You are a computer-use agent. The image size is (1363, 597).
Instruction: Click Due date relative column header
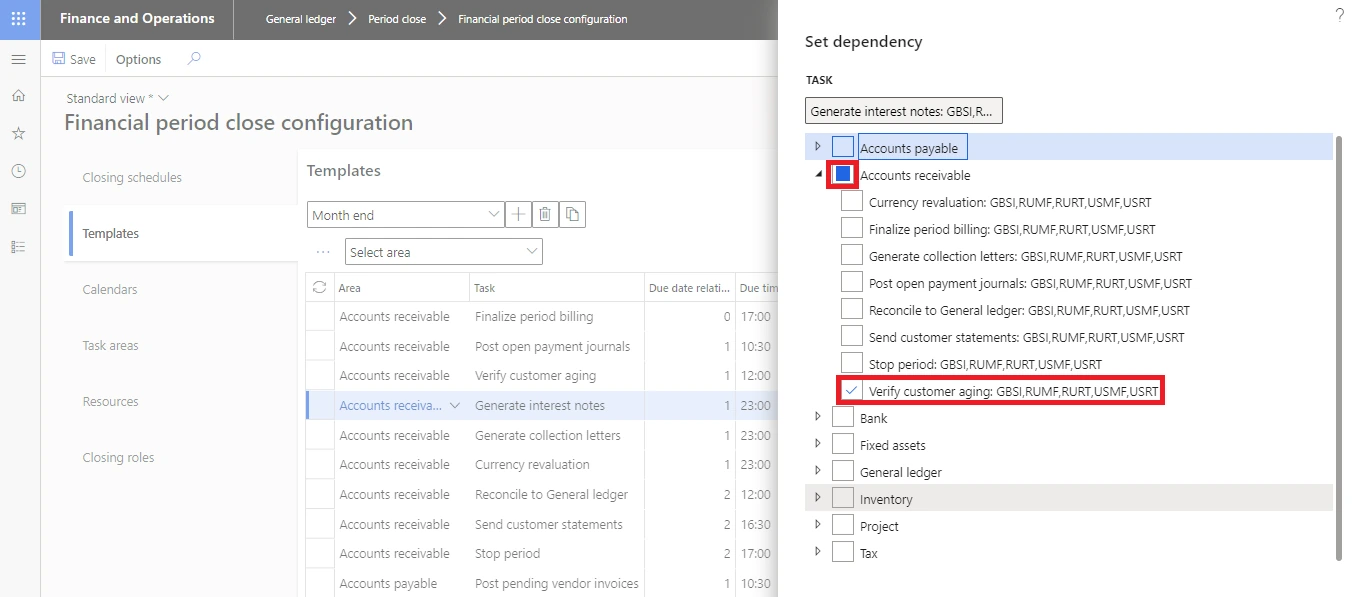tap(690, 287)
